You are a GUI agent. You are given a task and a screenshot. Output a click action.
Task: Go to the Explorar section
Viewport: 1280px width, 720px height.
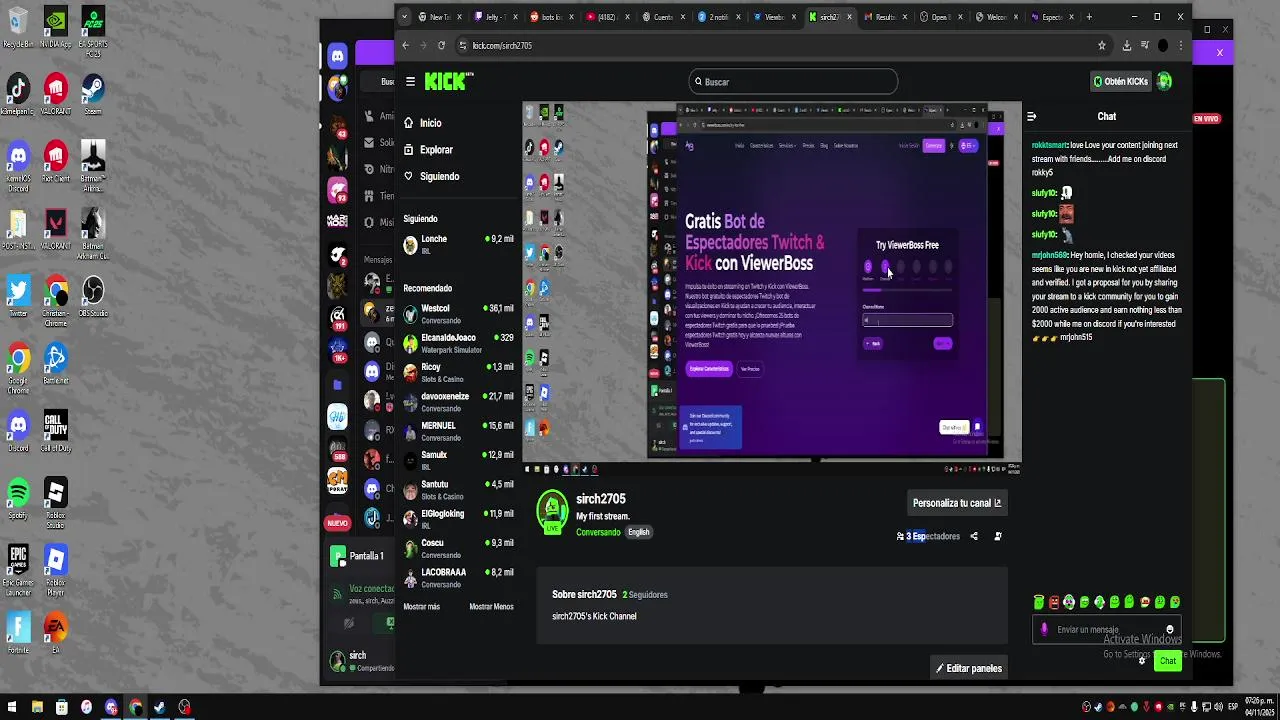pyautogui.click(x=436, y=150)
